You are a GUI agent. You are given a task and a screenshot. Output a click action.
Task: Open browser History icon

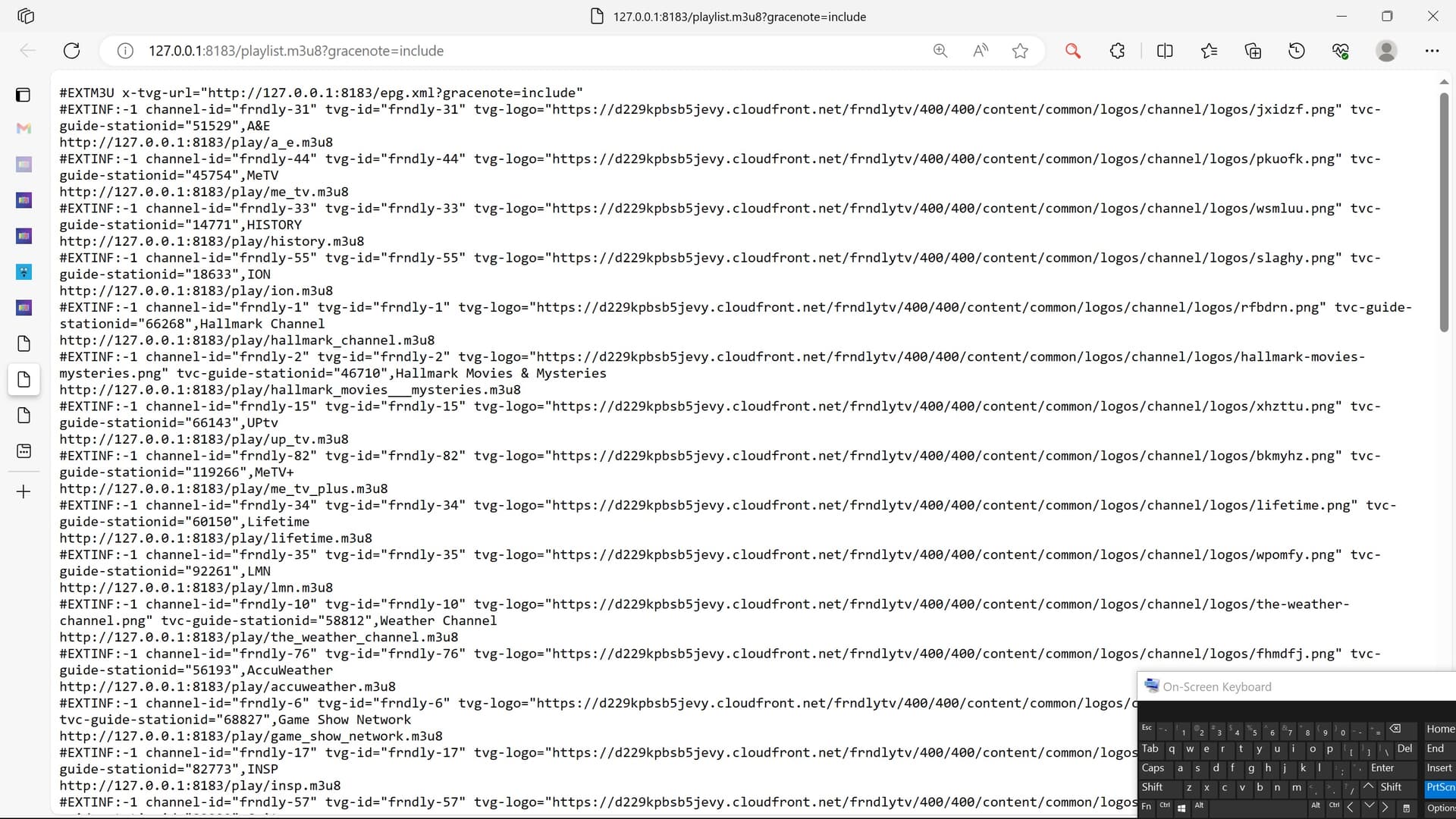coord(1297,51)
